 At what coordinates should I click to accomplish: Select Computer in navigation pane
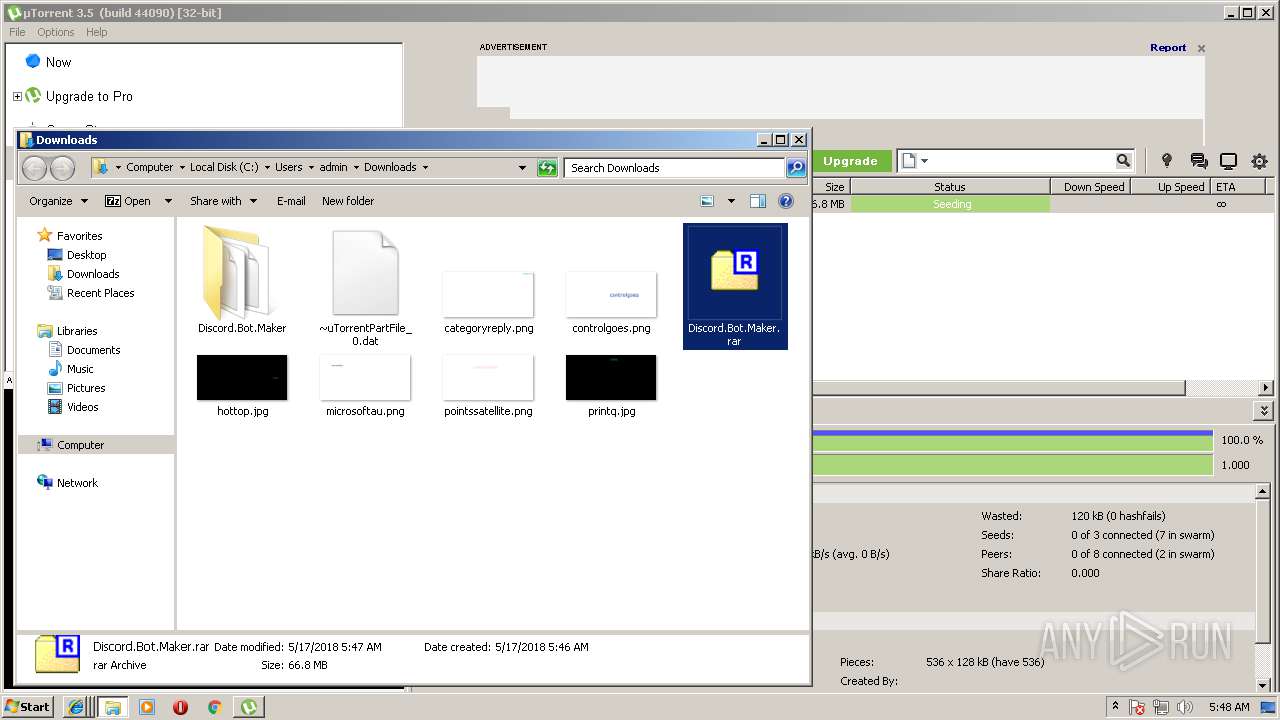click(80, 445)
